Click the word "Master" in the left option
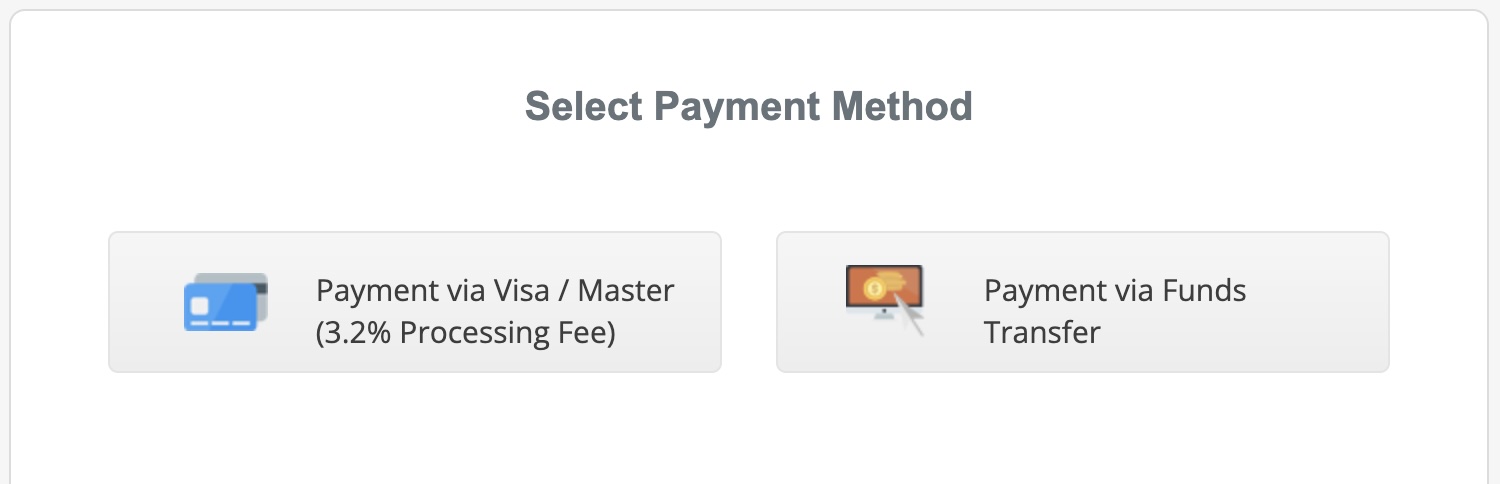The image size is (1500, 484). point(627,291)
